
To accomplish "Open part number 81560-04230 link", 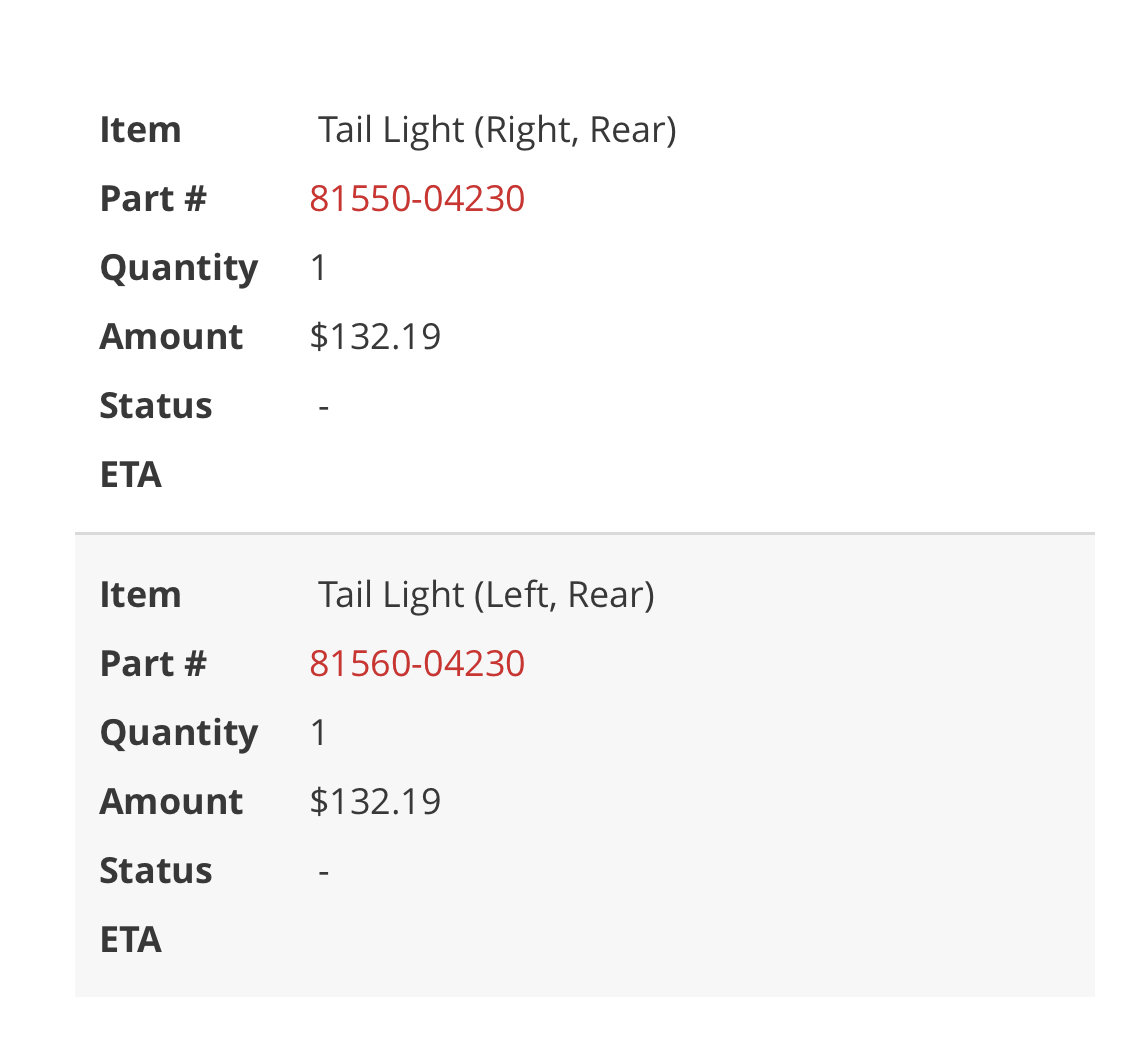I will [417, 664].
